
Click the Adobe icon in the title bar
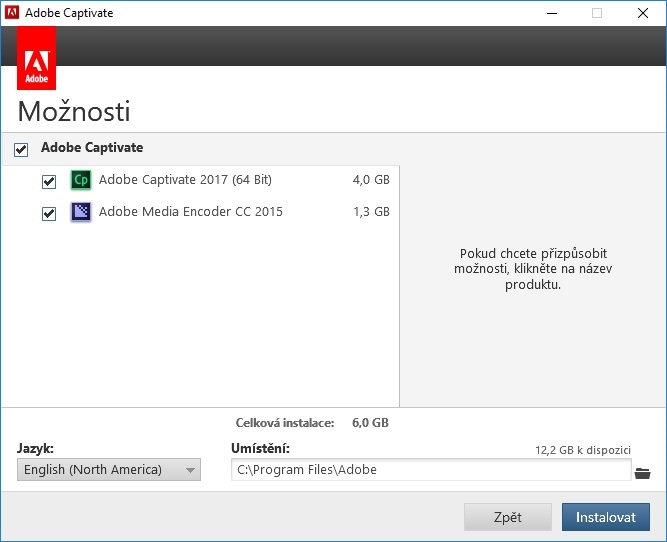[13, 13]
